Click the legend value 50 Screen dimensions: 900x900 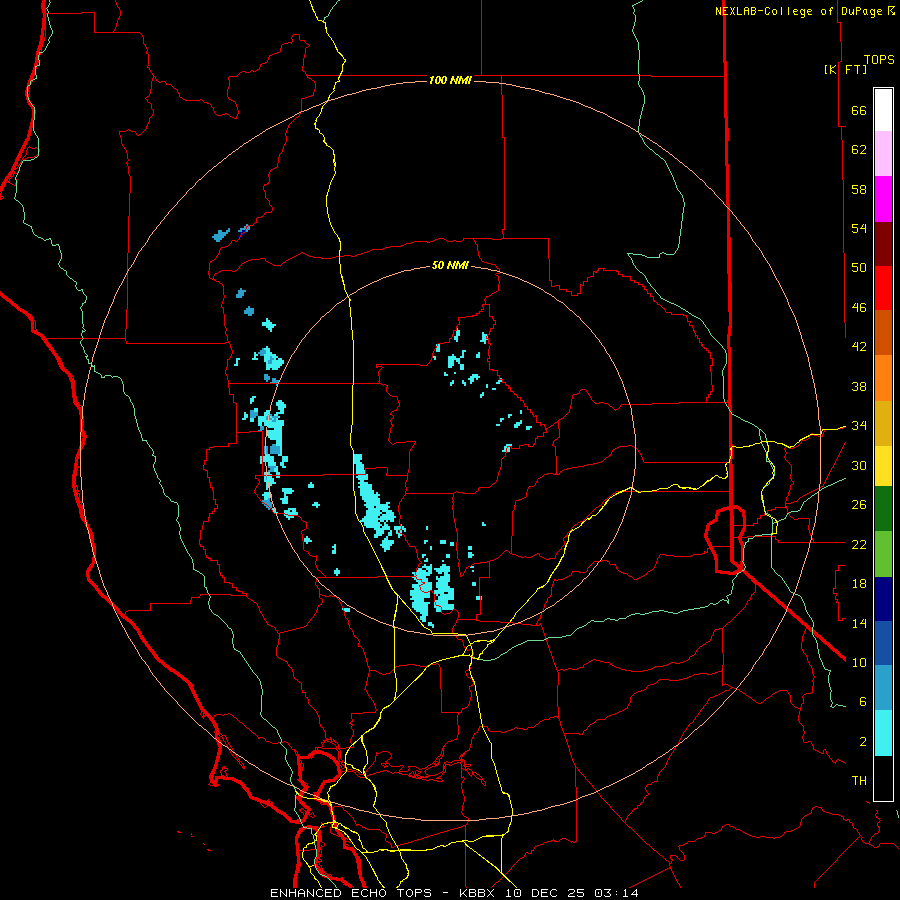tap(859, 268)
